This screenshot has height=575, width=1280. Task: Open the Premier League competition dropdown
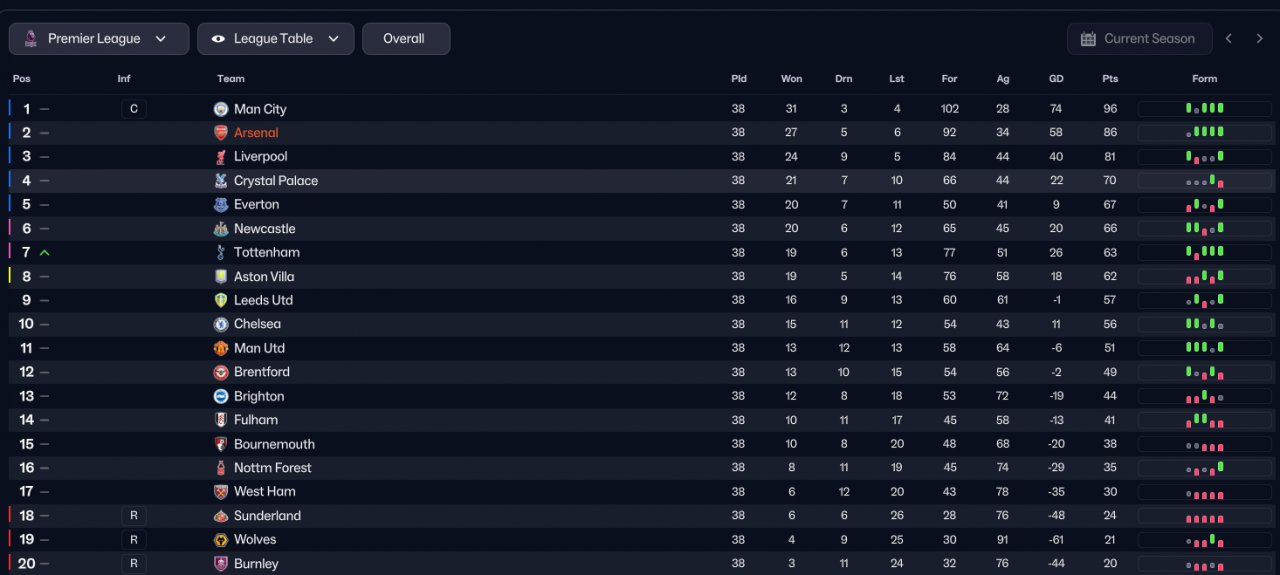pyautogui.click(x=99, y=39)
